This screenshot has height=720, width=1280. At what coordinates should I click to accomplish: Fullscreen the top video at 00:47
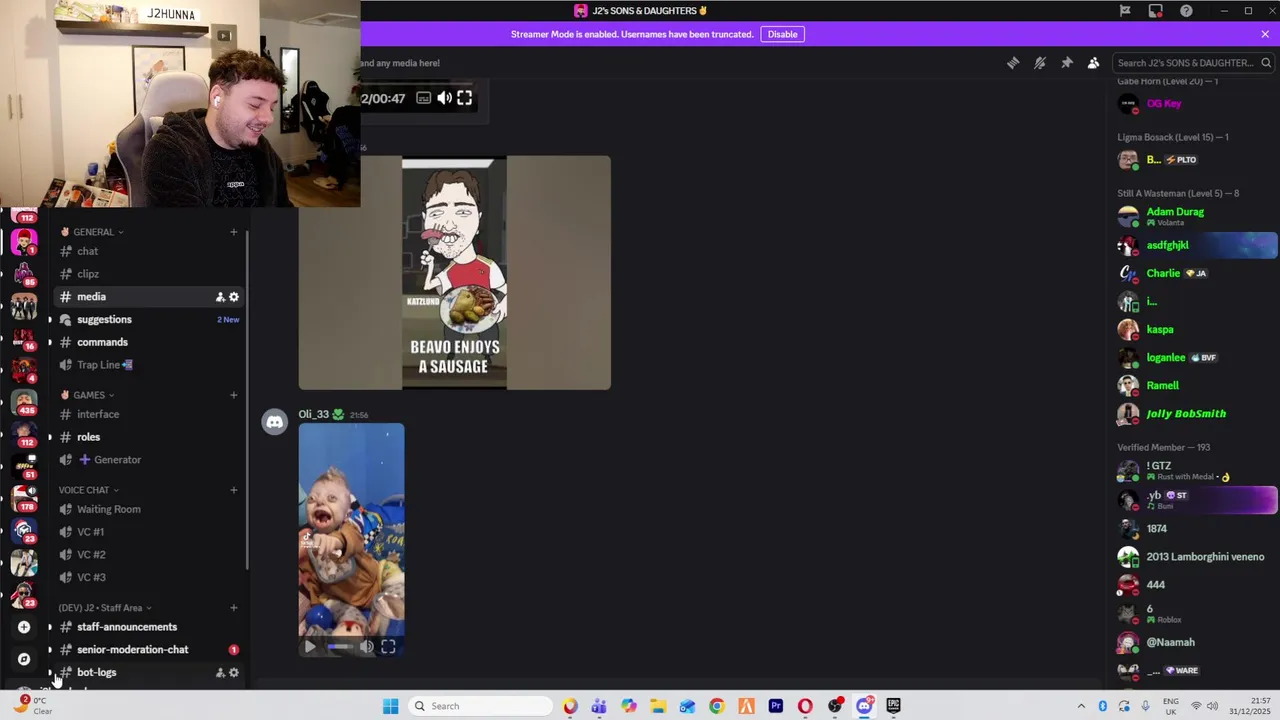pyautogui.click(x=464, y=98)
